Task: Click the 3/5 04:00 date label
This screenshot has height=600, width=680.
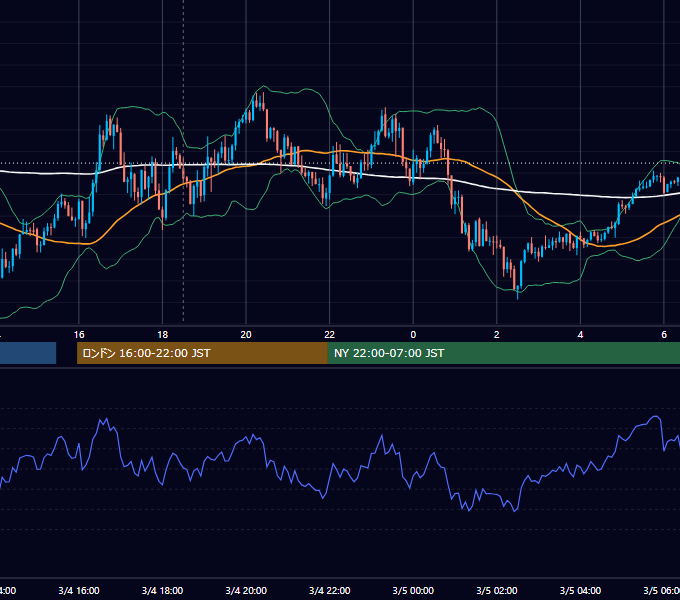Action: (x=580, y=591)
